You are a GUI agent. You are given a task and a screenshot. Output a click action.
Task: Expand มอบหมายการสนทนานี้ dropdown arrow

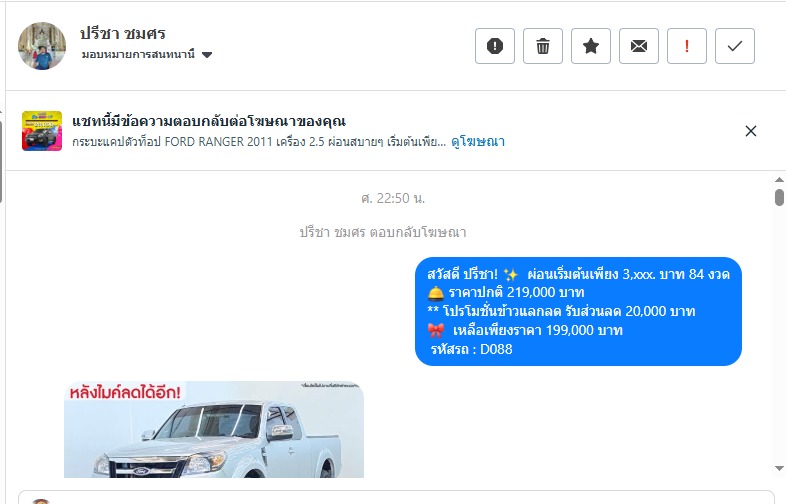pyautogui.click(x=207, y=55)
